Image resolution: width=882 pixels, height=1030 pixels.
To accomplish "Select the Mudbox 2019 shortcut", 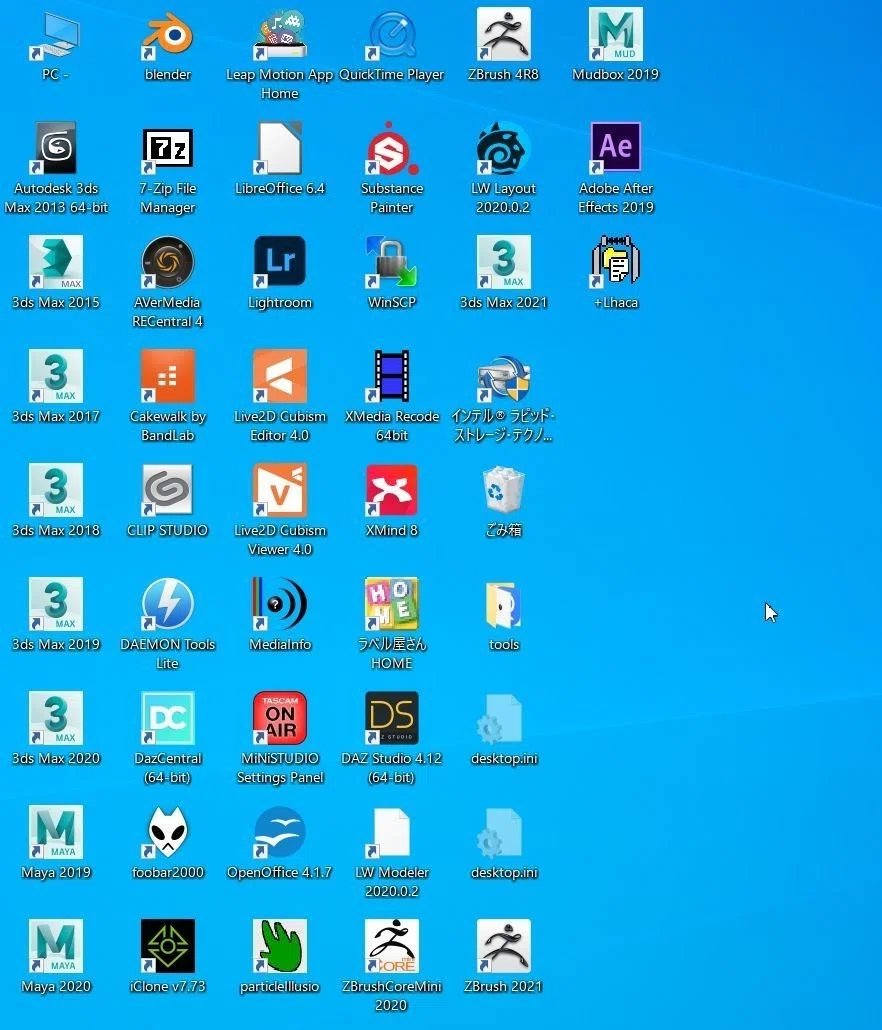I will pos(615,35).
